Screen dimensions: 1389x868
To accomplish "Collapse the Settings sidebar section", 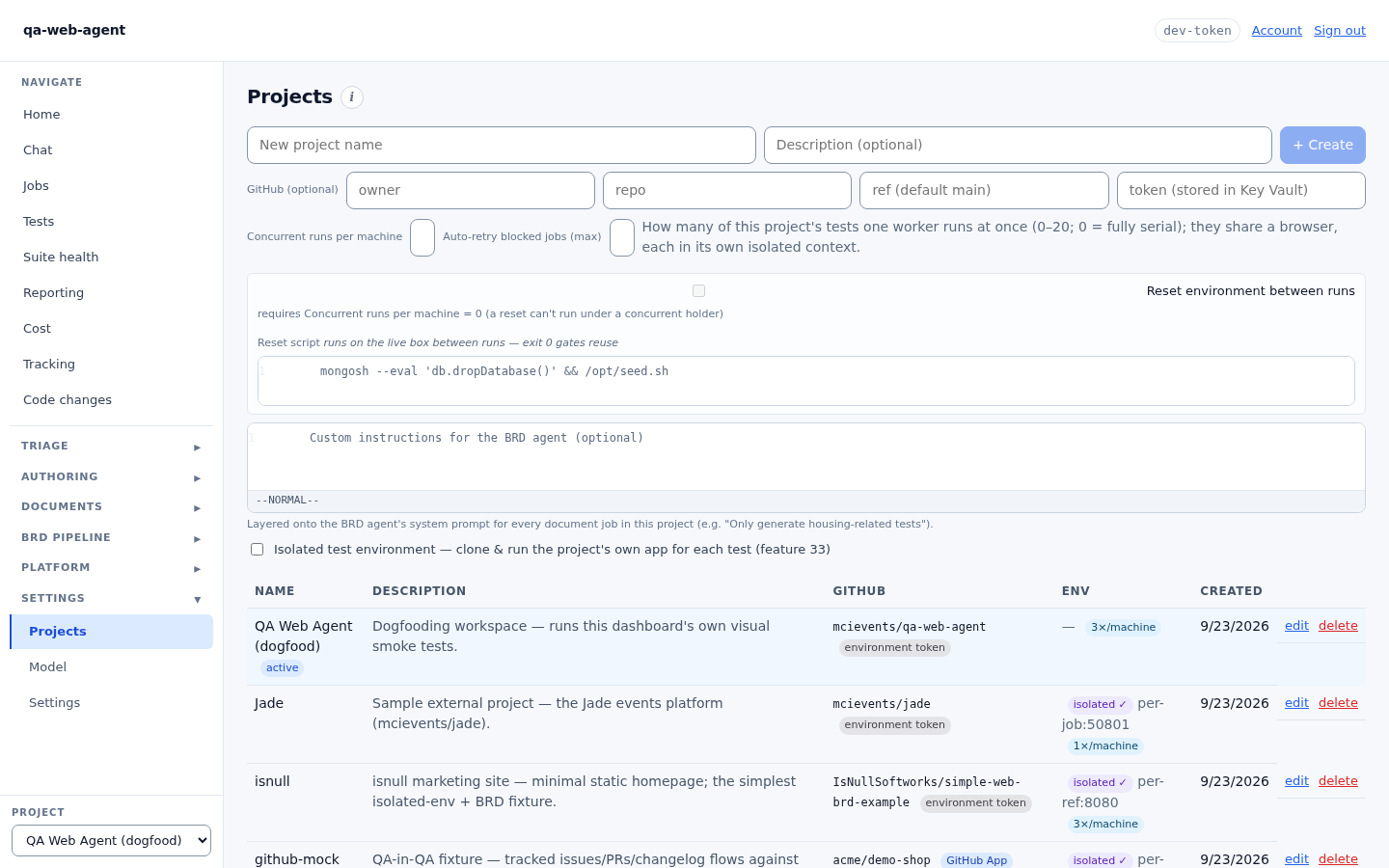I will click(112, 599).
